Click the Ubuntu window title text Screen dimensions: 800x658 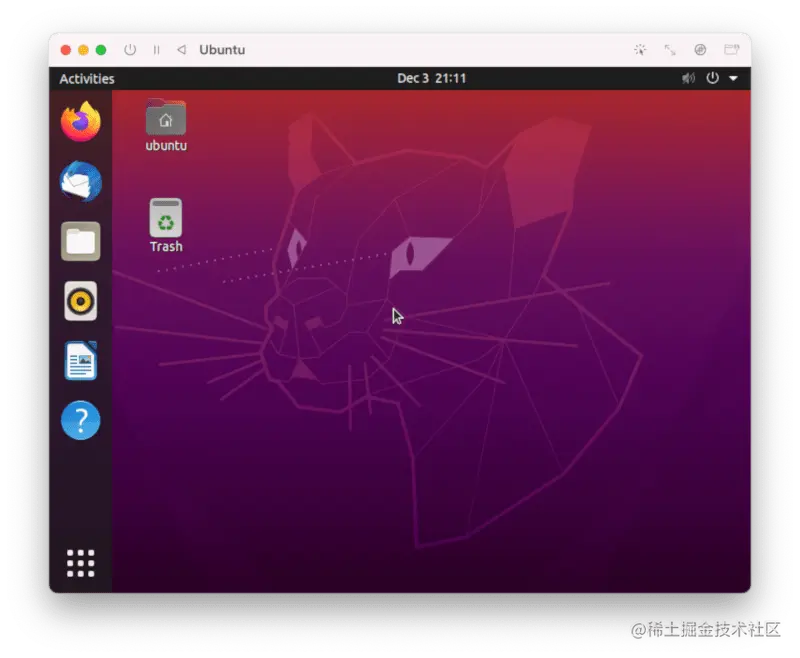pos(222,49)
